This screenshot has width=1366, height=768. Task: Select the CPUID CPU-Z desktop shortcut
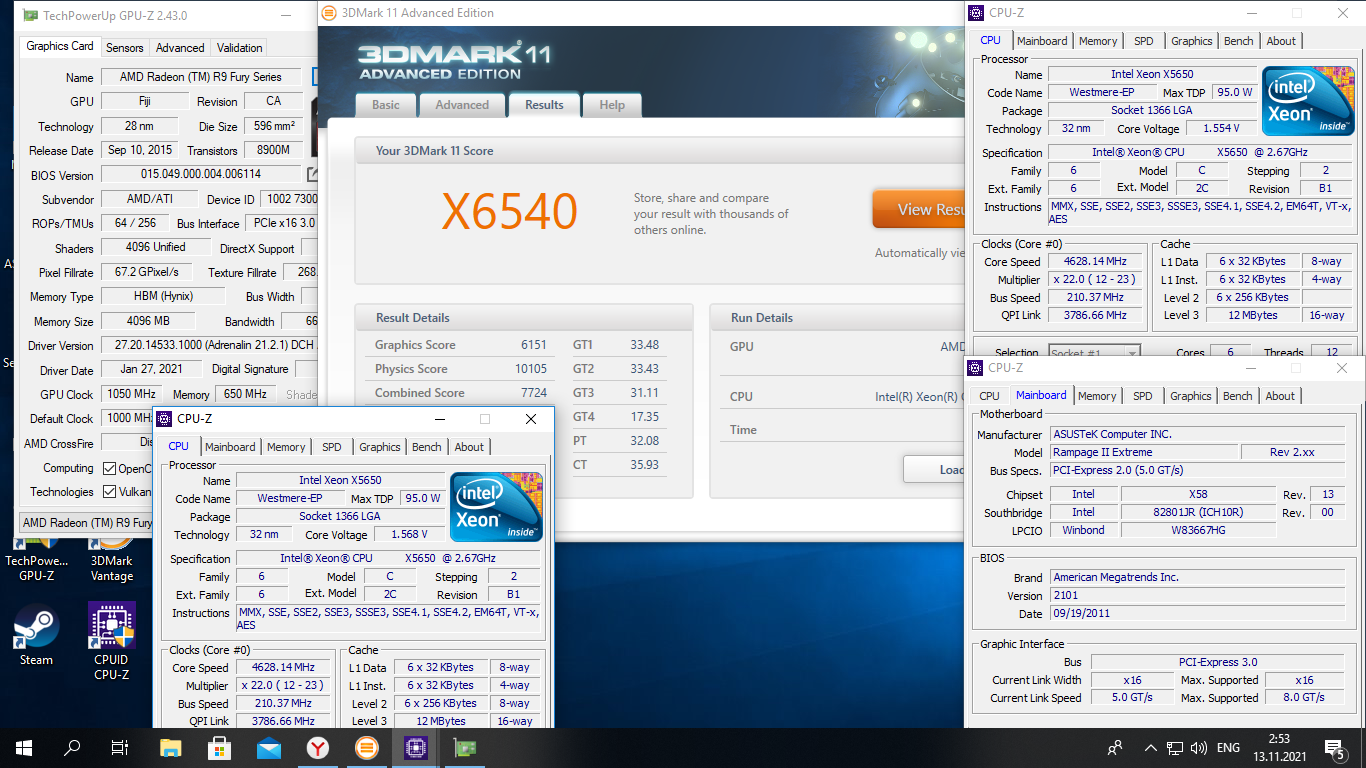(111, 641)
